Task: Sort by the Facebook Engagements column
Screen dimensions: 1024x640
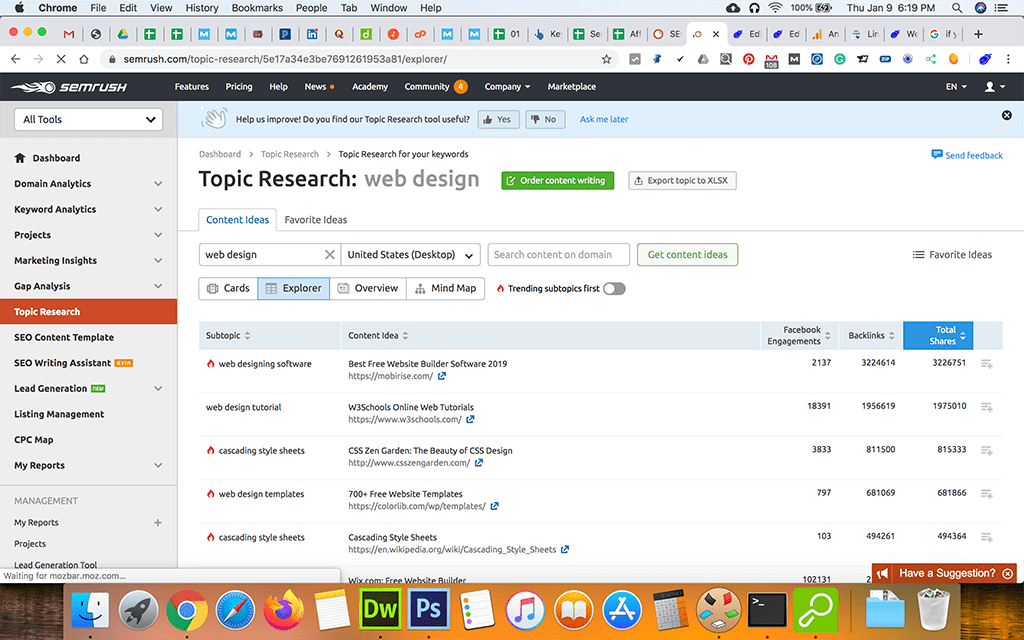Action: click(800, 336)
